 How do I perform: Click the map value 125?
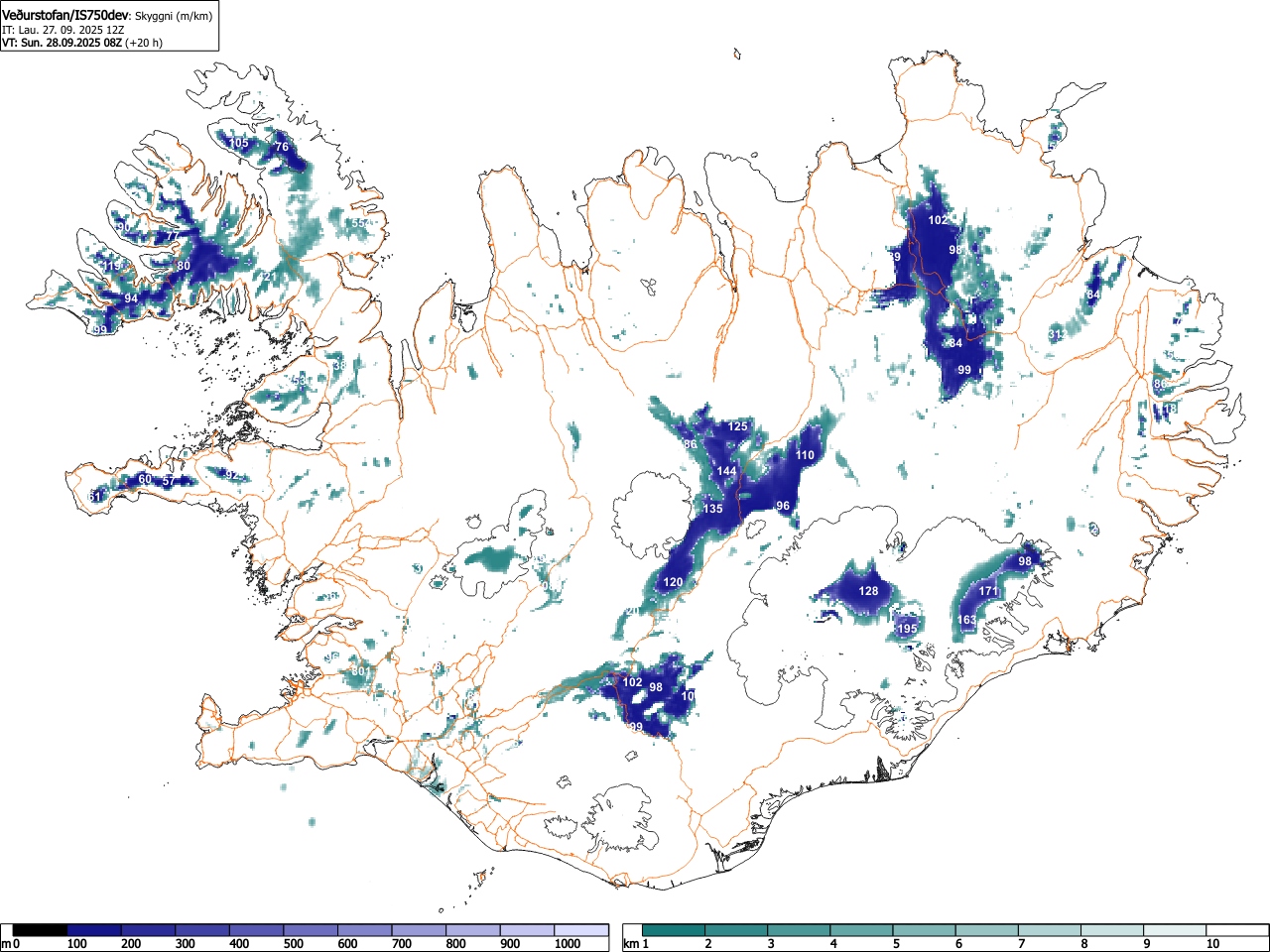737,426
